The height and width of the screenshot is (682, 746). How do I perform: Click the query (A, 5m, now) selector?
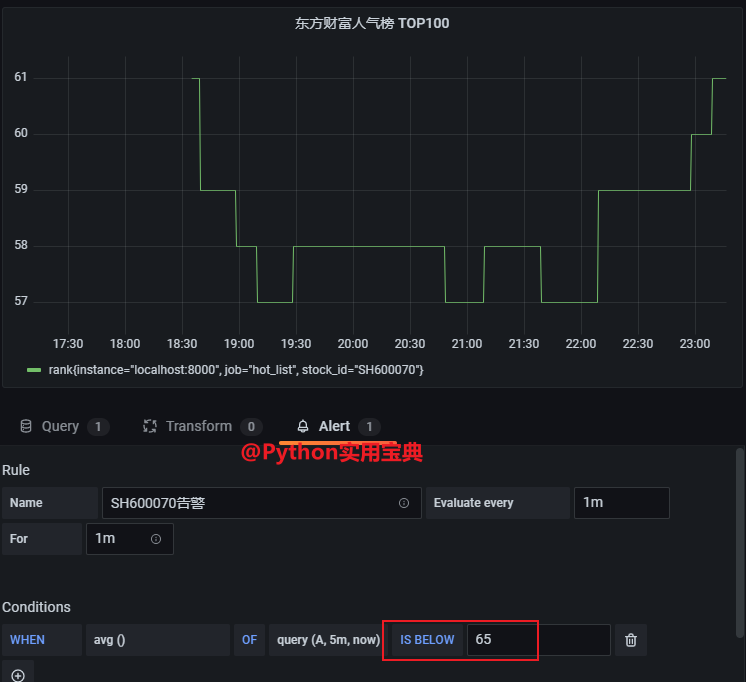(x=328, y=640)
